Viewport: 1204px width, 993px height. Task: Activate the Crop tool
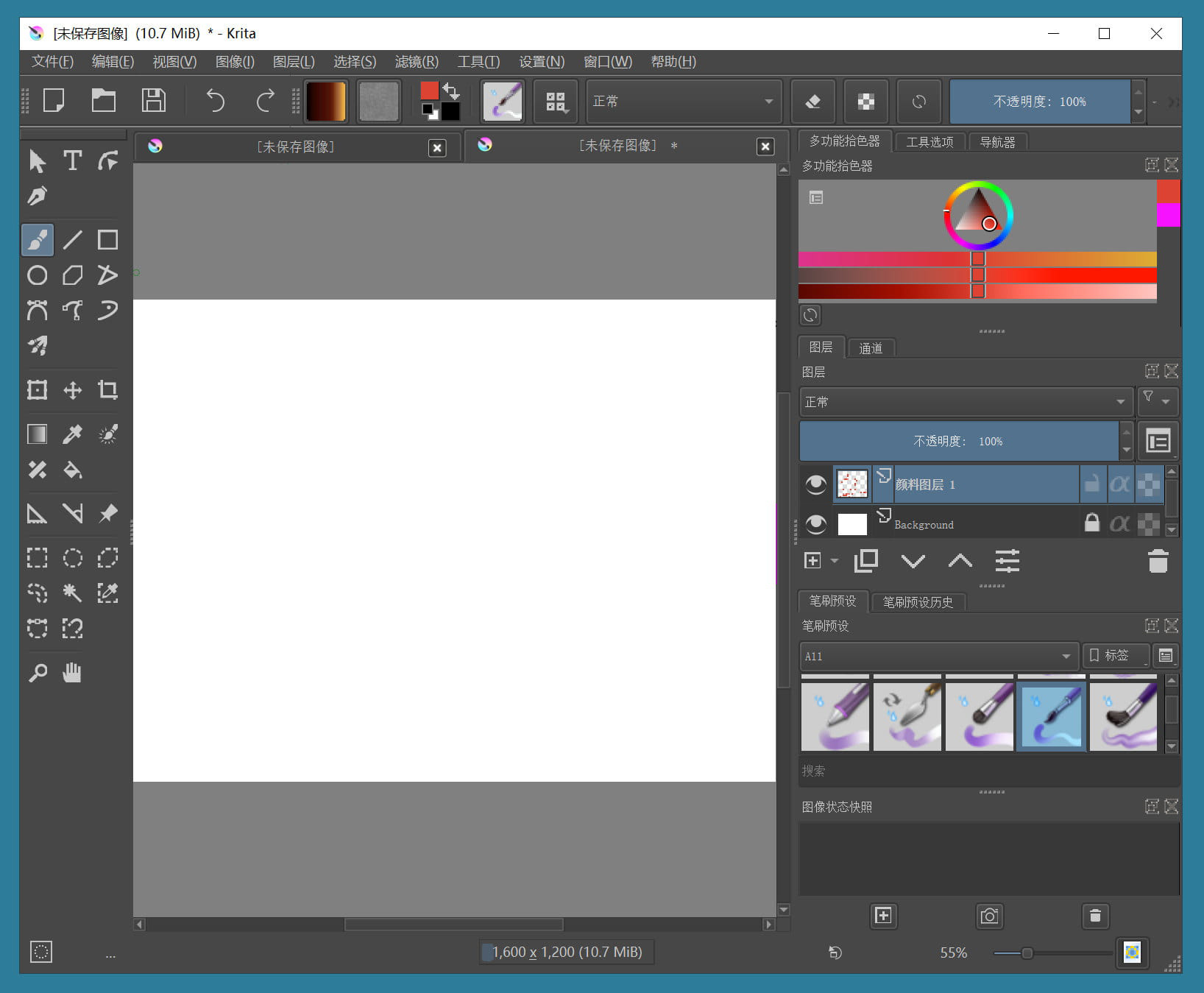(107, 390)
